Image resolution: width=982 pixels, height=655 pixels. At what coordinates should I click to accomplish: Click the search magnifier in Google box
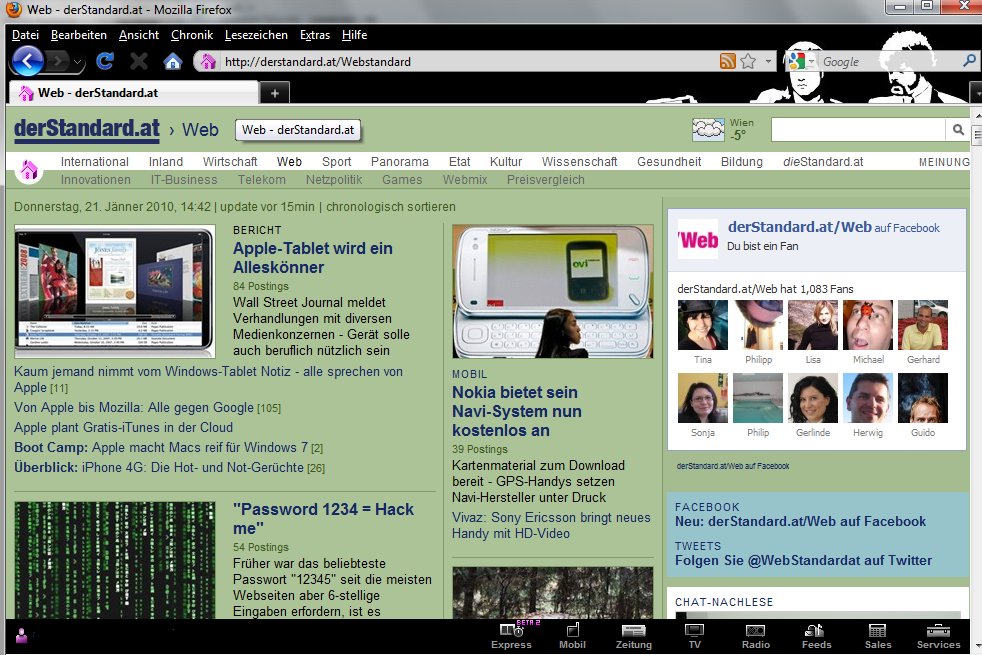(x=969, y=61)
